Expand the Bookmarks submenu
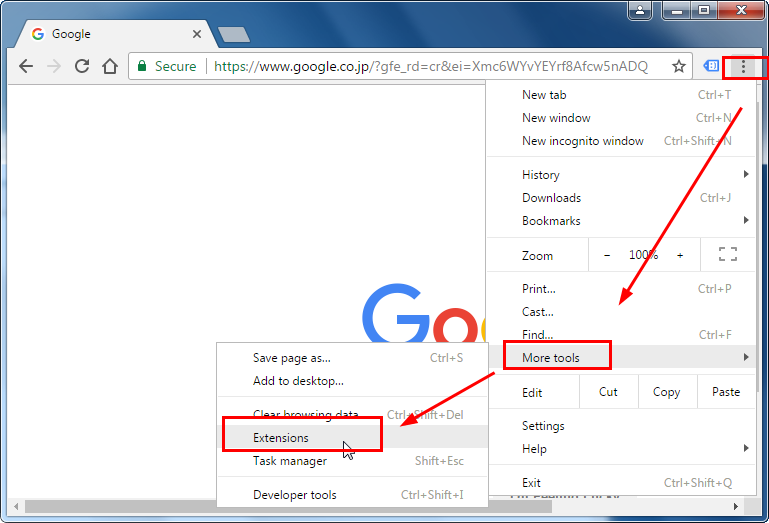This screenshot has height=523, width=769. pos(621,221)
